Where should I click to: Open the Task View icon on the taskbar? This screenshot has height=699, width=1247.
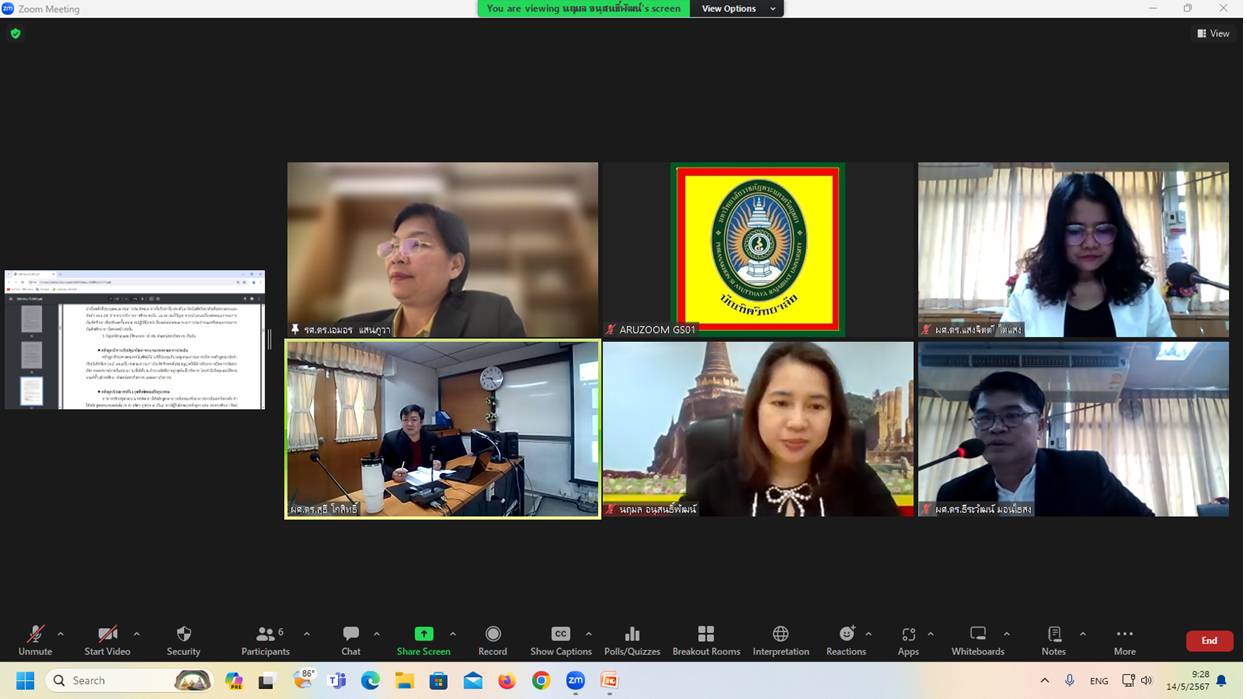267,681
